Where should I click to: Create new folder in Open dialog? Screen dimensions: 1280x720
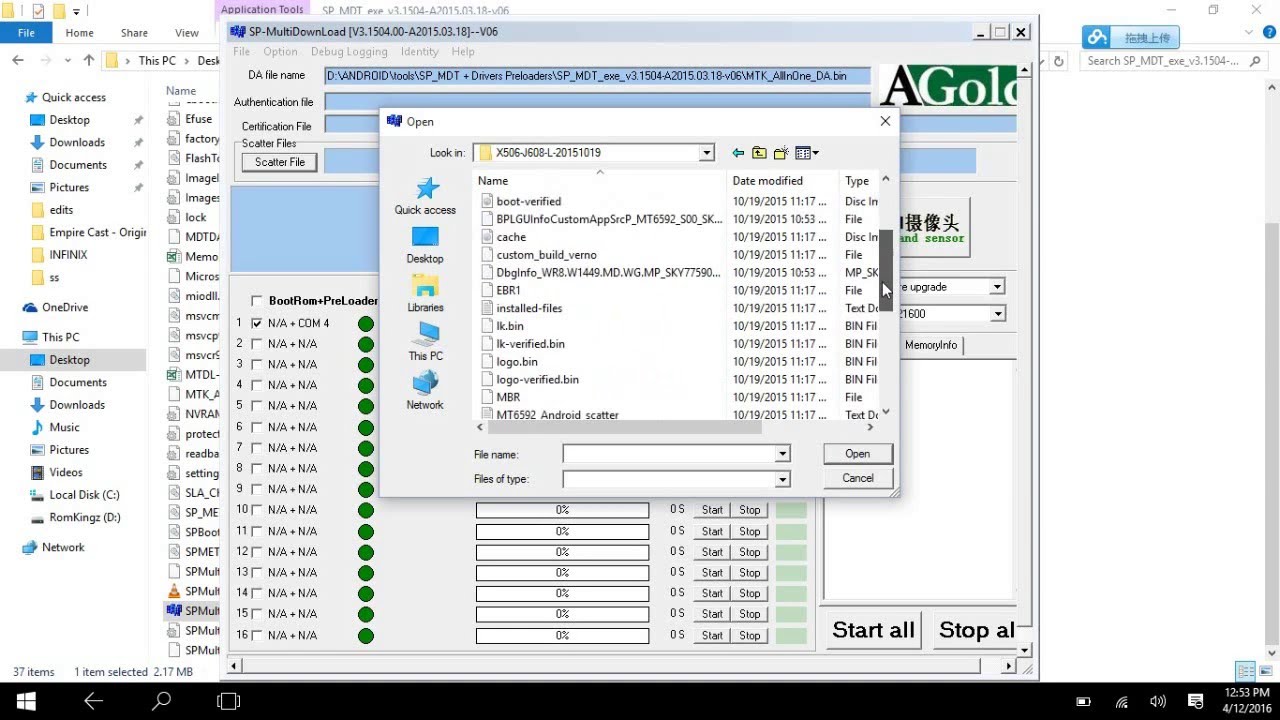click(781, 153)
